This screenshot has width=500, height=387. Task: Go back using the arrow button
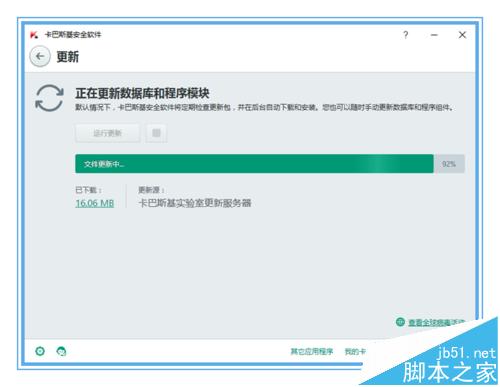pyautogui.click(x=40, y=56)
